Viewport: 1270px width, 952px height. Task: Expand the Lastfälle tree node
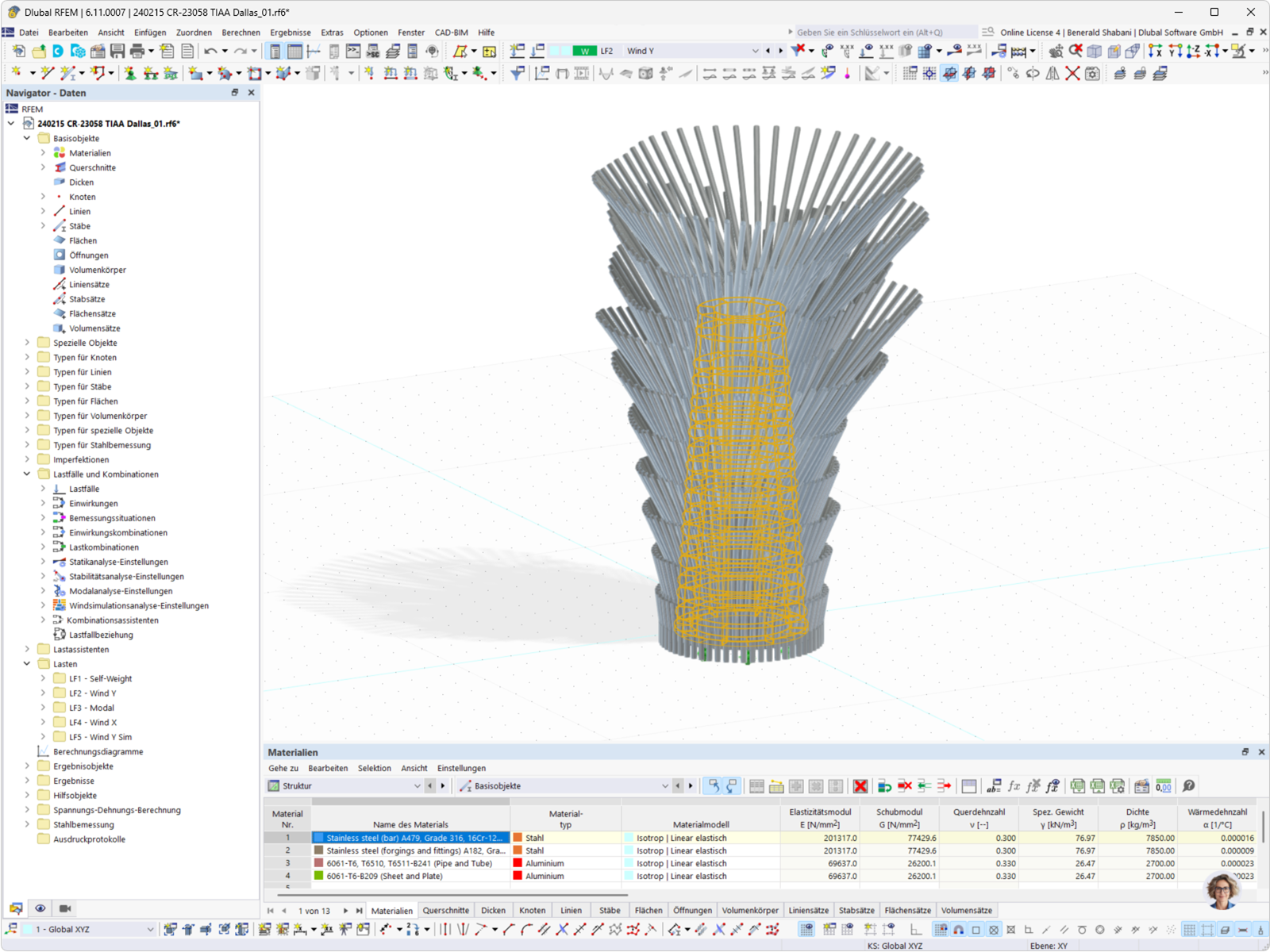click(x=44, y=489)
